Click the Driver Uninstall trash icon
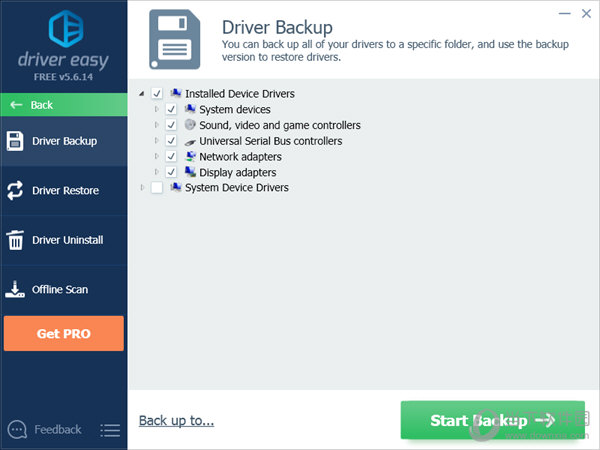This screenshot has height=450, width=600. point(15,240)
